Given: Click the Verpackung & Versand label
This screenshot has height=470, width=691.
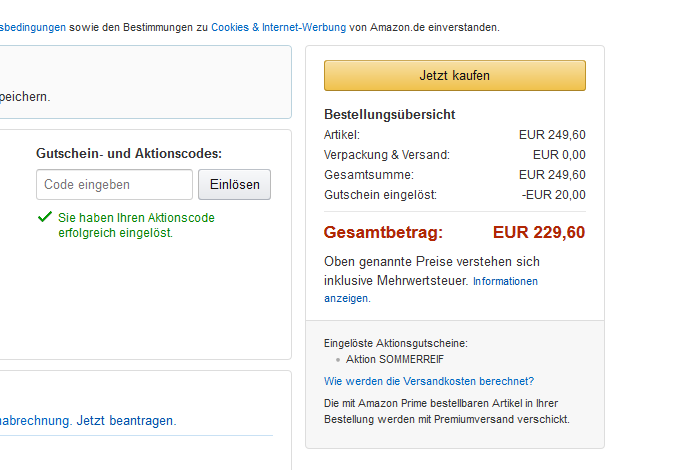Looking at the screenshot, I should (387, 155).
